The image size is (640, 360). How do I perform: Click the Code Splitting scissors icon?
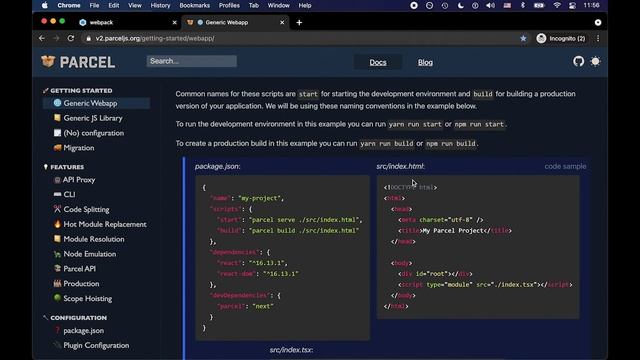(x=58, y=209)
